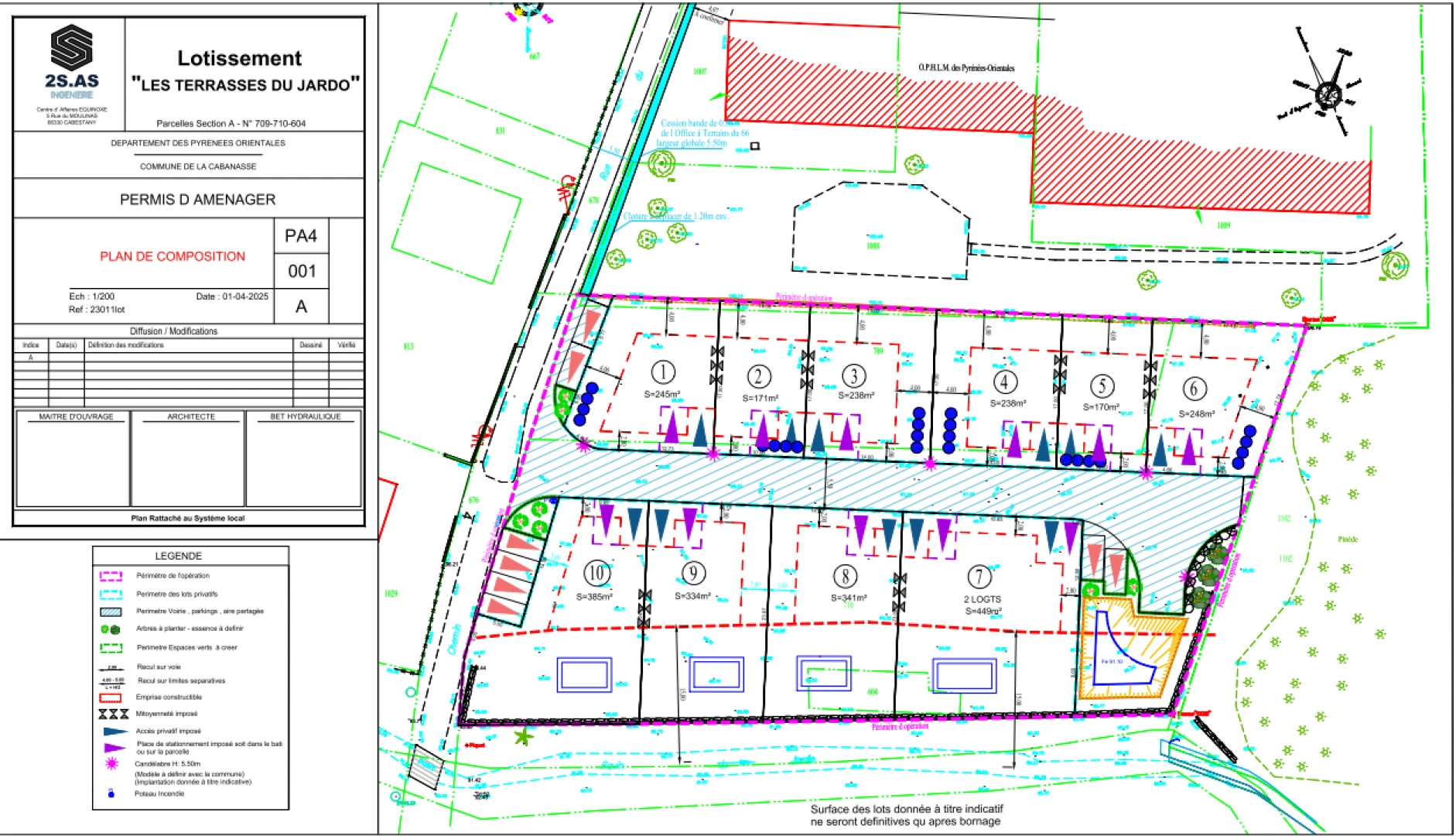This screenshot has width=1456, height=836.
Task: Click the blue Accès privatif imposé arrow in the legend
Action: pyautogui.click(x=114, y=731)
